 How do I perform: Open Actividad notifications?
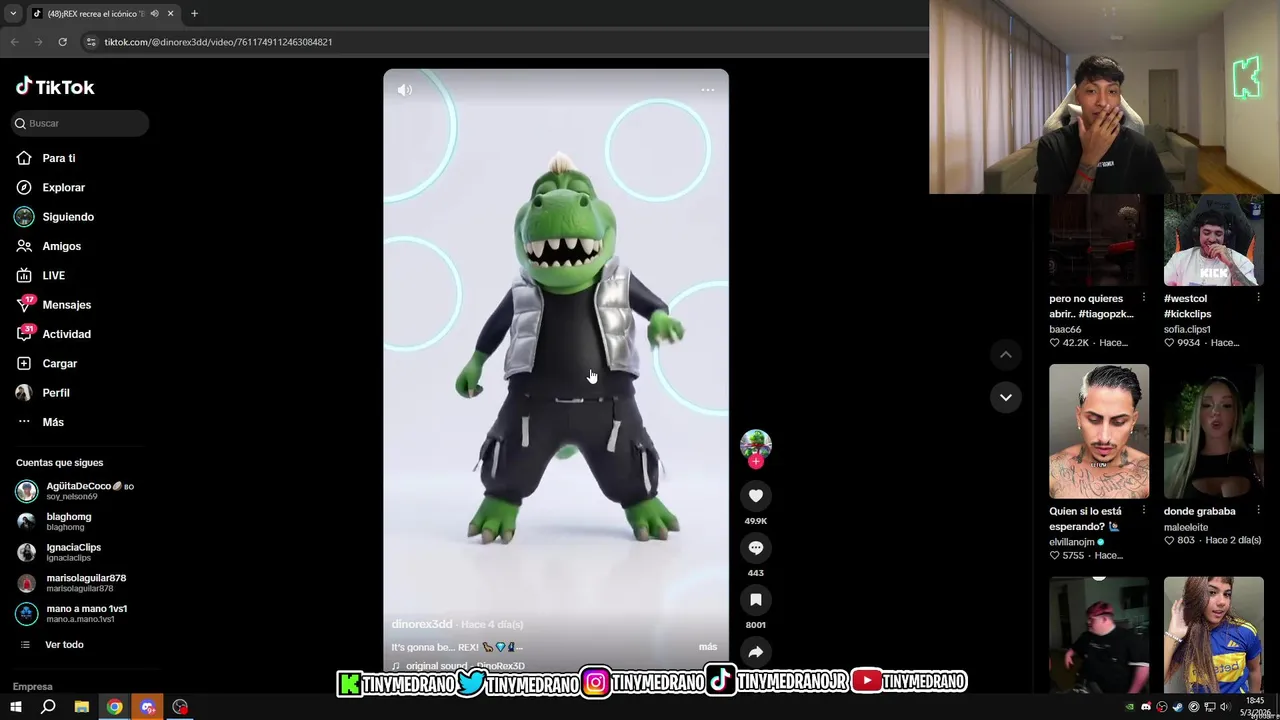click(x=54, y=334)
